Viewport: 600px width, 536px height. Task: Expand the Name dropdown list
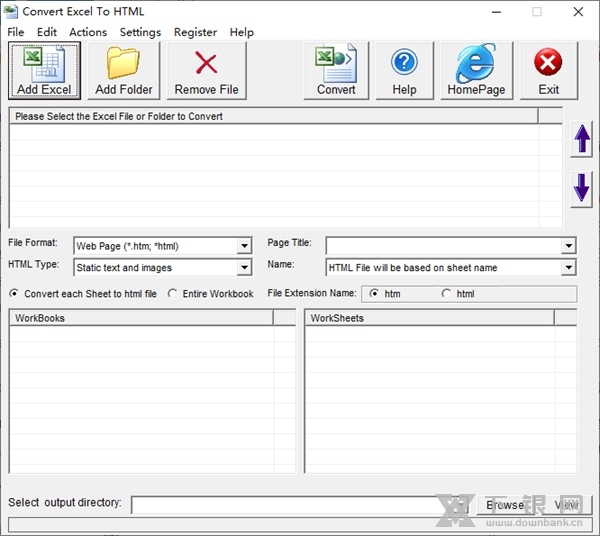point(568,268)
